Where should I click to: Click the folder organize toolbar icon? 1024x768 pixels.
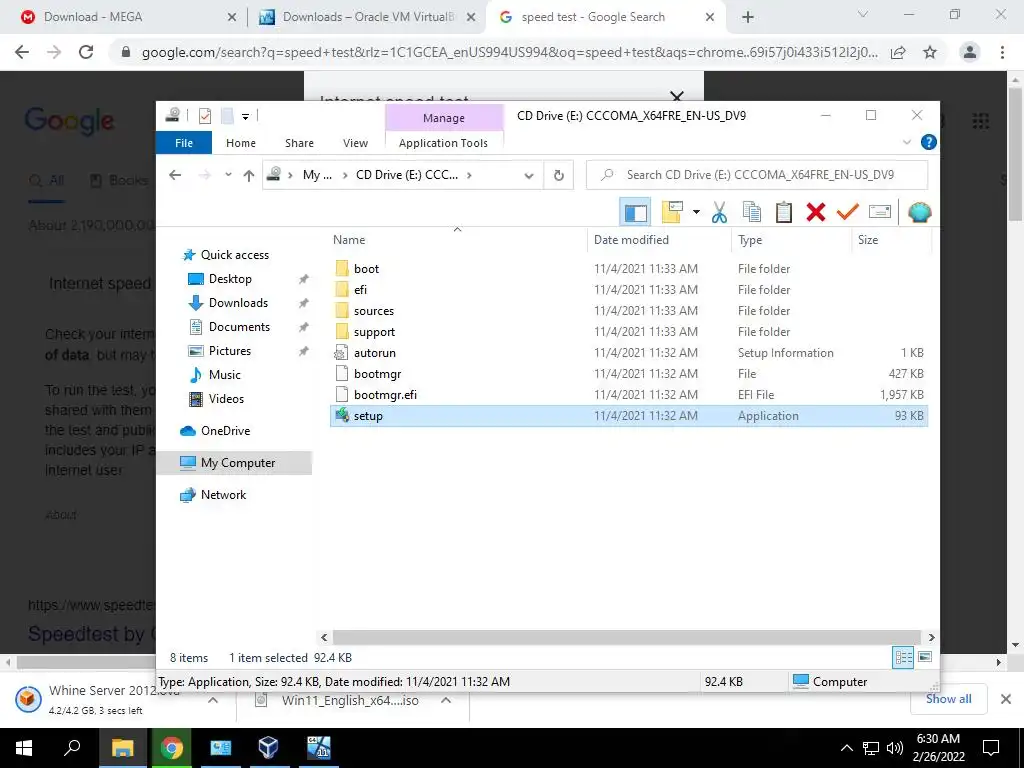(672, 212)
